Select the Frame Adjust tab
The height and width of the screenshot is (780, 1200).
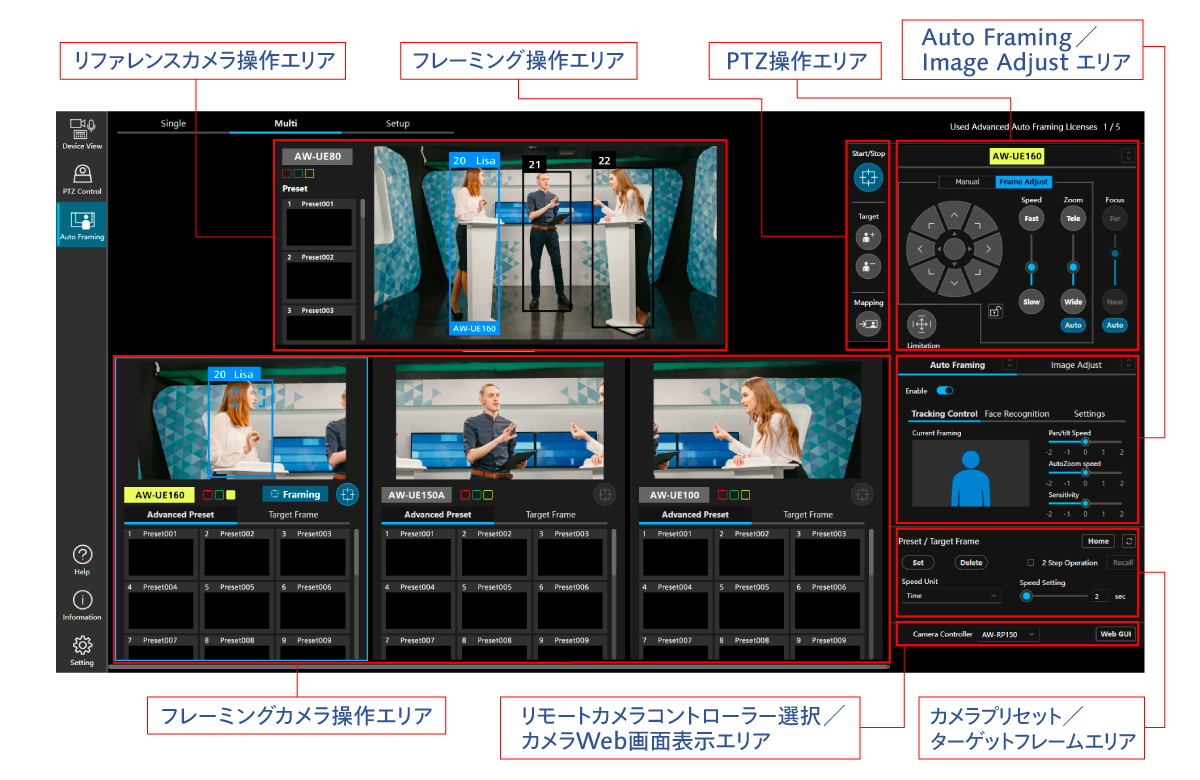point(1023,182)
